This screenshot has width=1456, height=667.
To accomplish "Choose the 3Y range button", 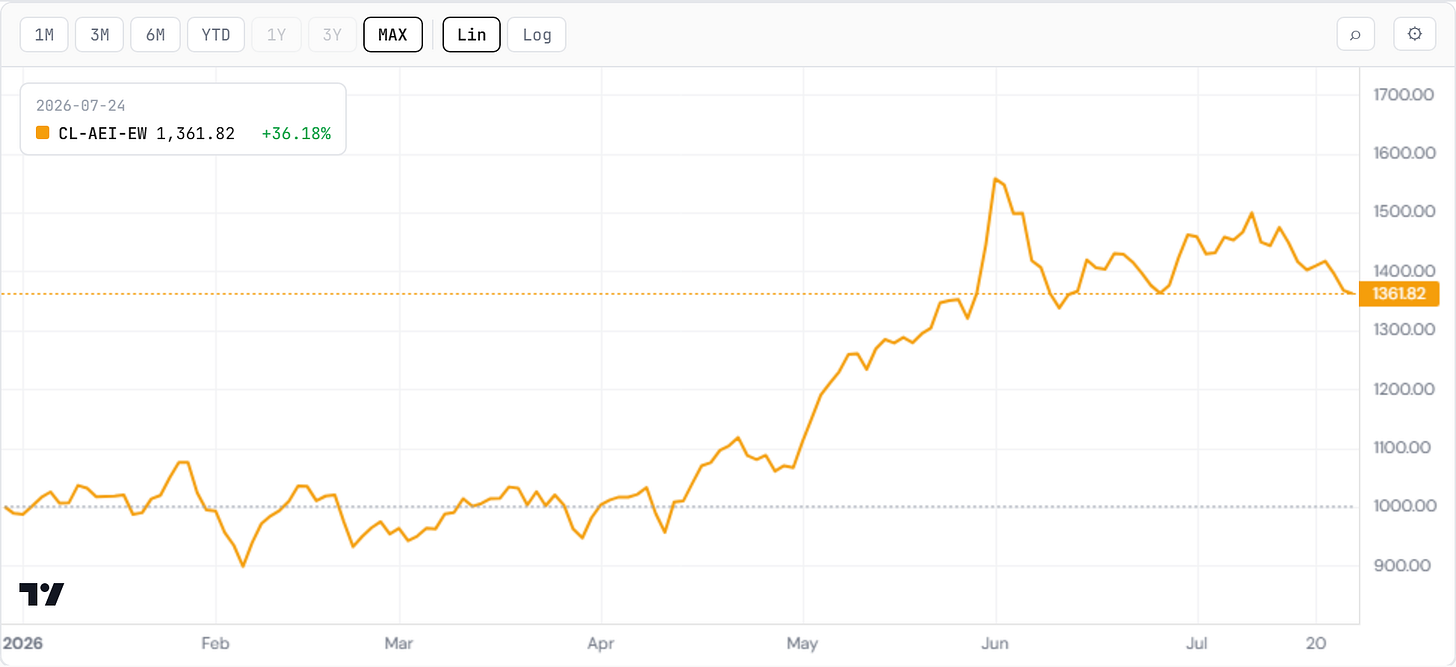I will click(332, 35).
